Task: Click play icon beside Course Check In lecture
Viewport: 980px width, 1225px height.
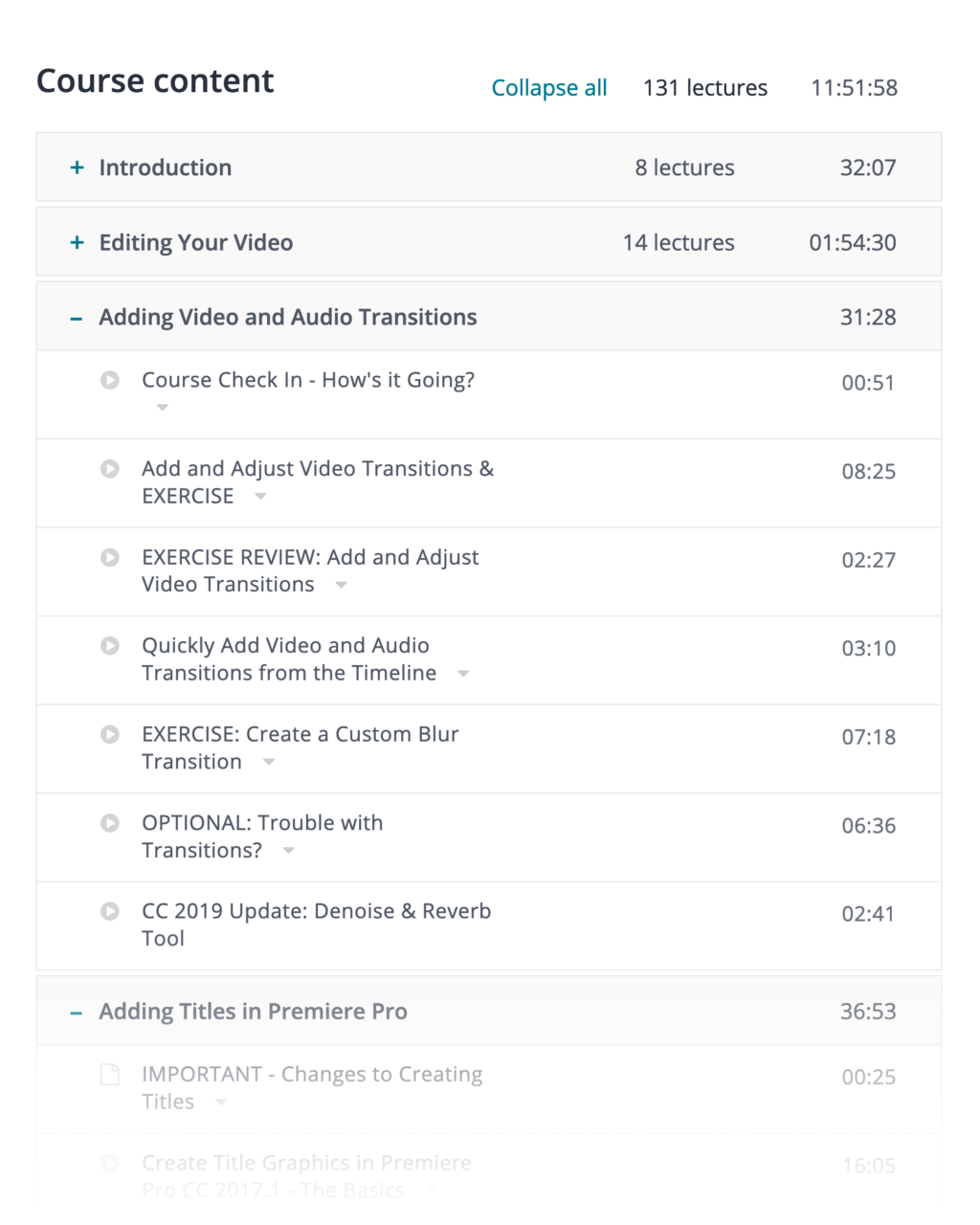Action: (110, 381)
